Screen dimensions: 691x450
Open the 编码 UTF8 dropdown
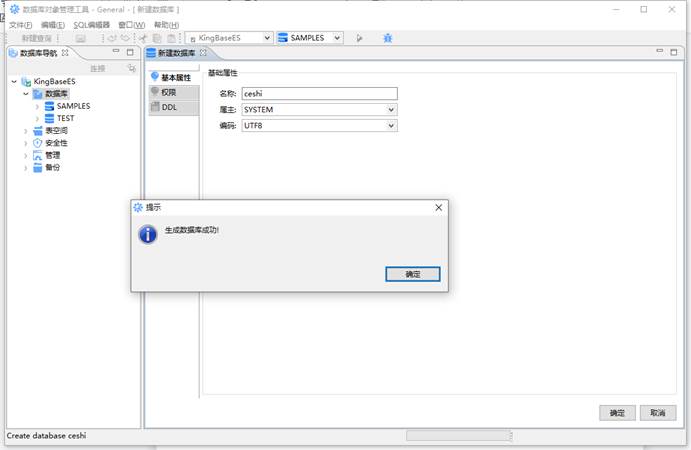pyautogui.click(x=390, y=126)
